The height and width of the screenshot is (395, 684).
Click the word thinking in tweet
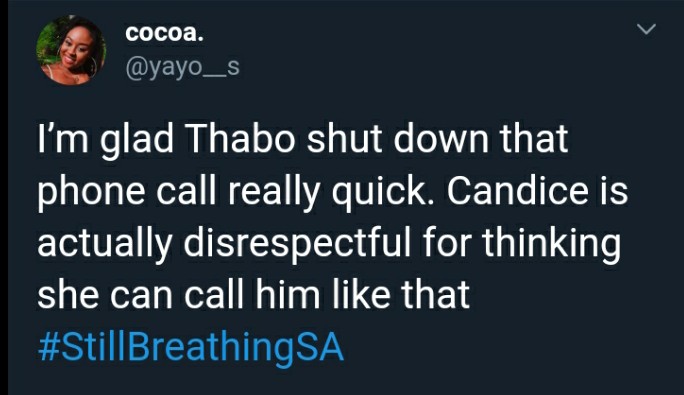coord(551,245)
